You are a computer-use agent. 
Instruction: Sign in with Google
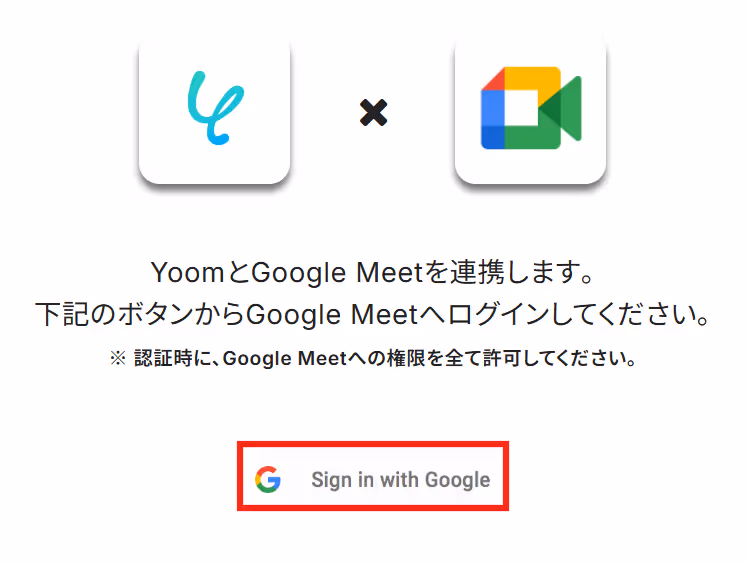point(373,476)
